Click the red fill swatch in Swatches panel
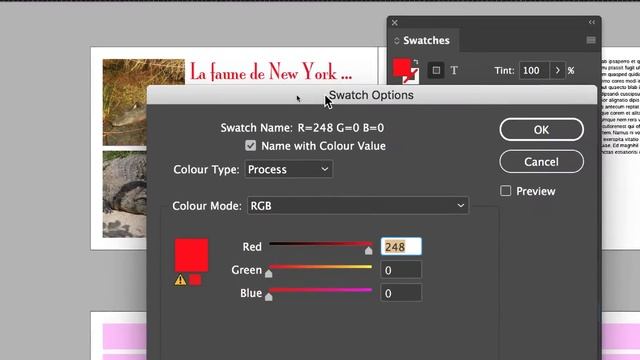The height and width of the screenshot is (360, 640). click(402, 67)
